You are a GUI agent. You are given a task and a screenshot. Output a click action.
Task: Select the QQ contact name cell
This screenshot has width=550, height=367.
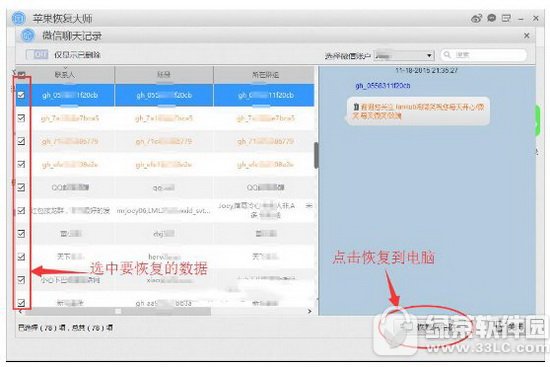tap(70, 188)
